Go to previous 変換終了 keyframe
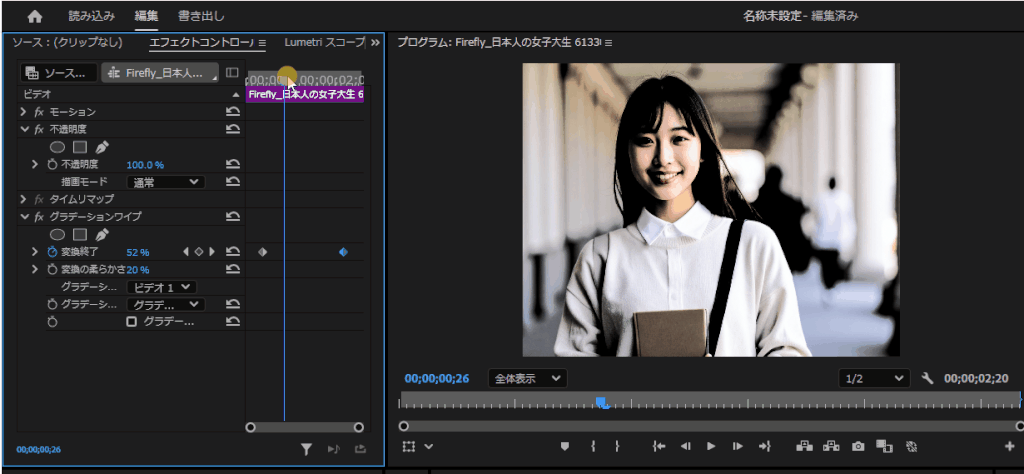This screenshot has width=1024, height=474. coord(185,251)
